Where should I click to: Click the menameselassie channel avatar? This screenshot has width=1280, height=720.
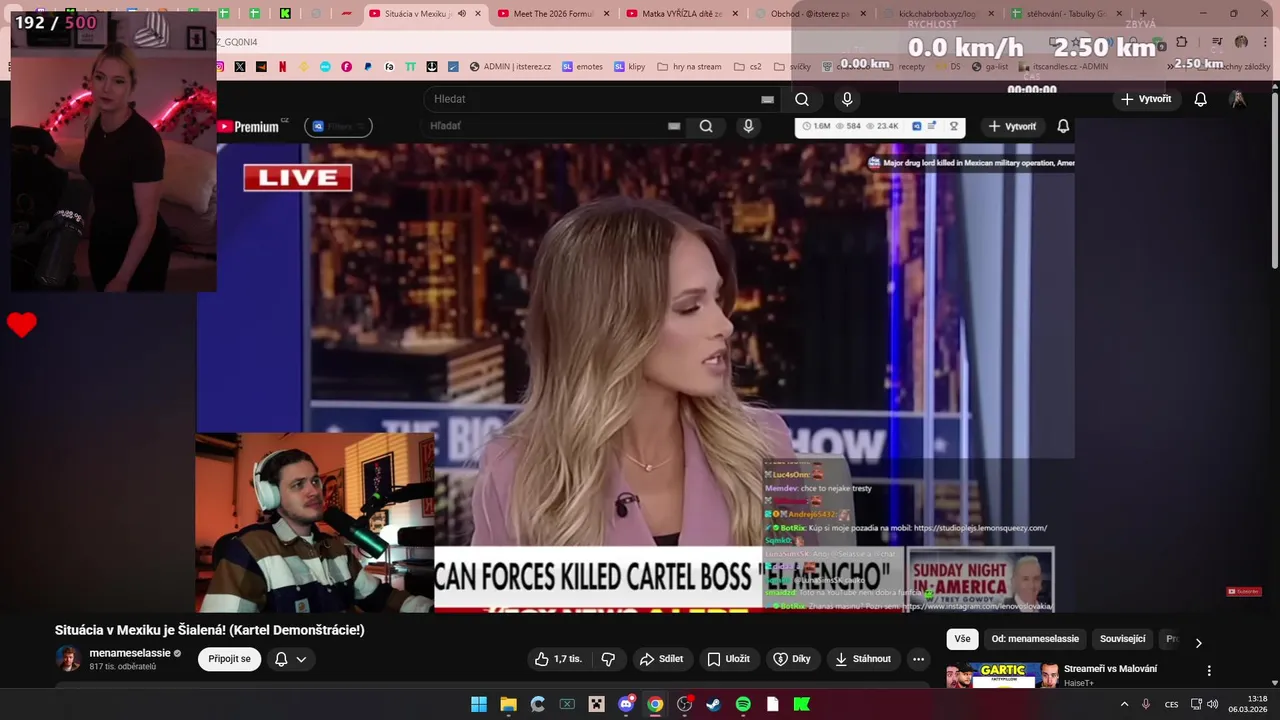68,659
